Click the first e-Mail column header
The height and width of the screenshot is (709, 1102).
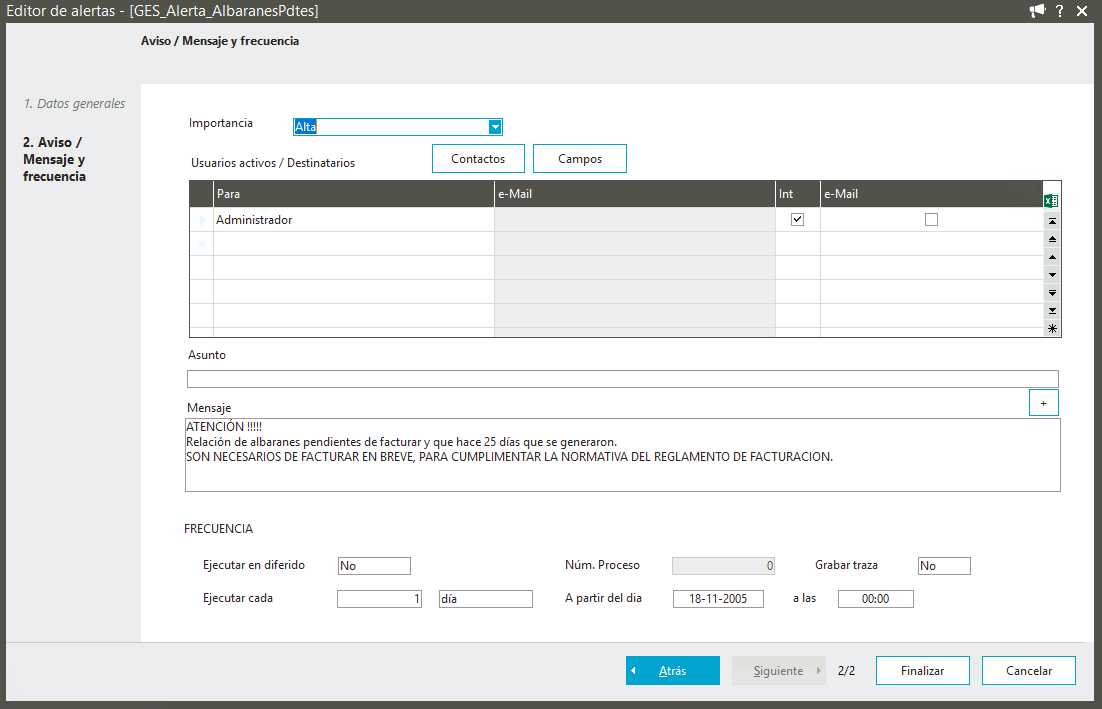[635, 194]
